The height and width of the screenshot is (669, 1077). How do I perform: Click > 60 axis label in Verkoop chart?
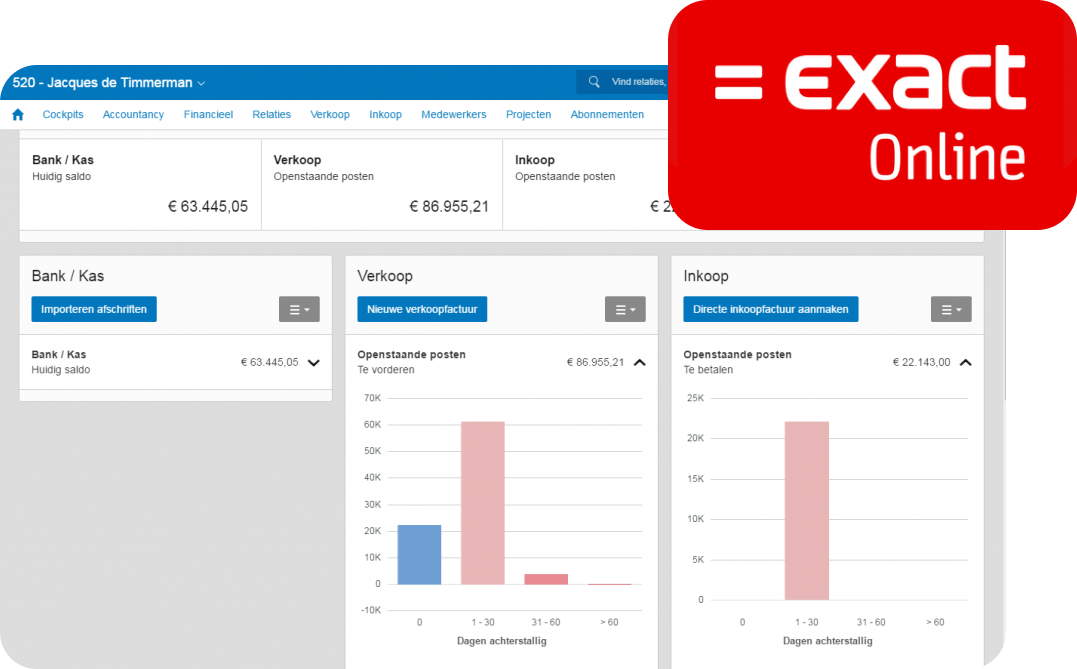(609, 622)
